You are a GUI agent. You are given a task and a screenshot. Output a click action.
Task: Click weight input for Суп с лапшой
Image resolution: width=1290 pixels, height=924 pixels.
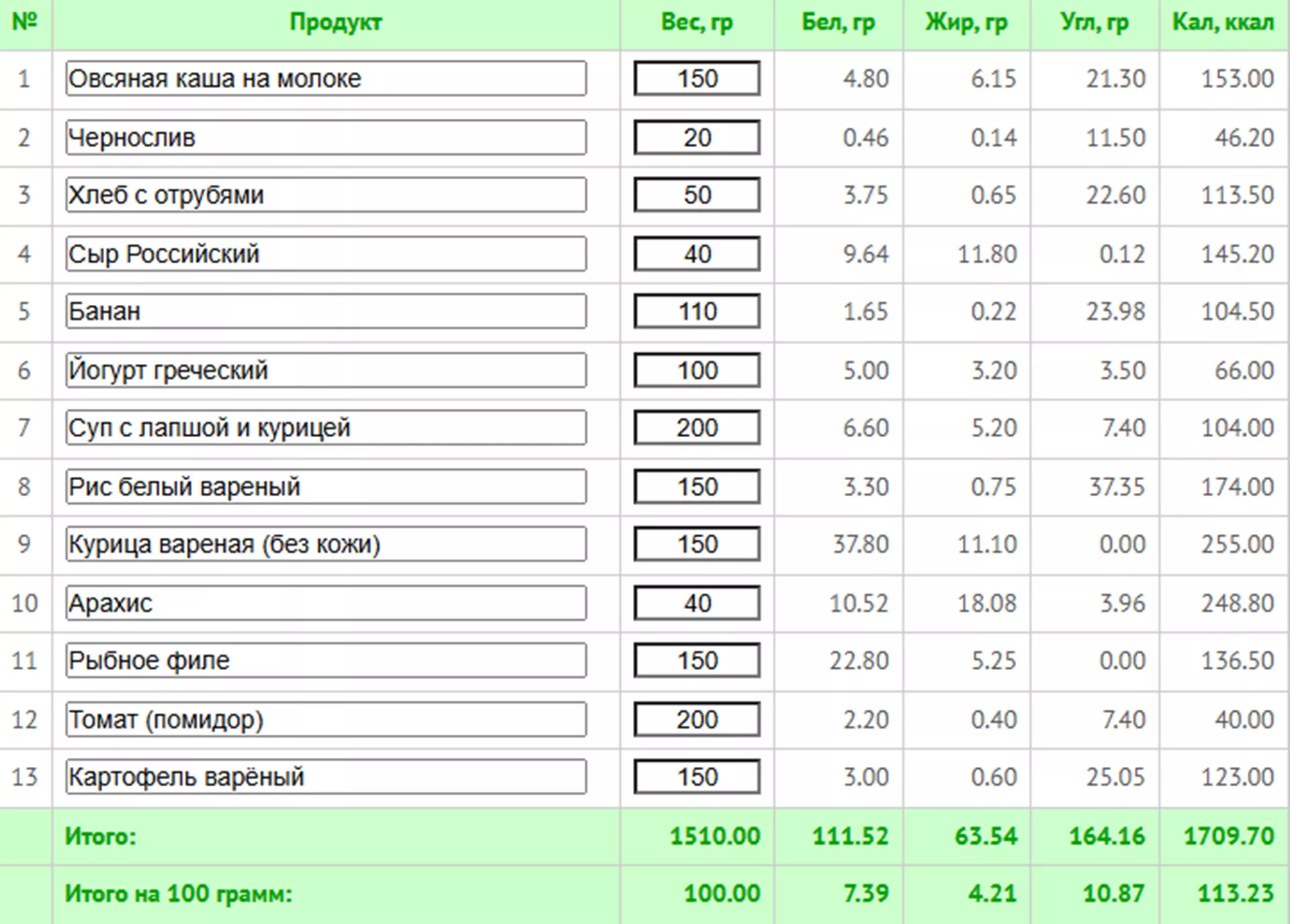(697, 428)
